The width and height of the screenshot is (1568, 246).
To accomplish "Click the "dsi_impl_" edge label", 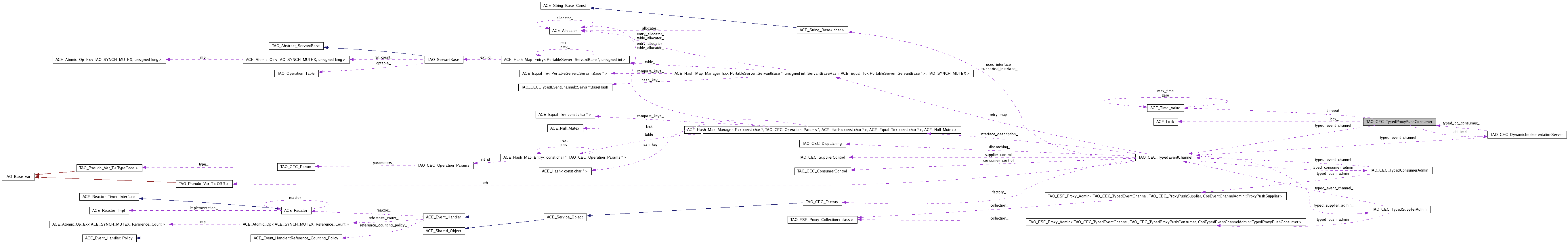I will (1461, 131).
